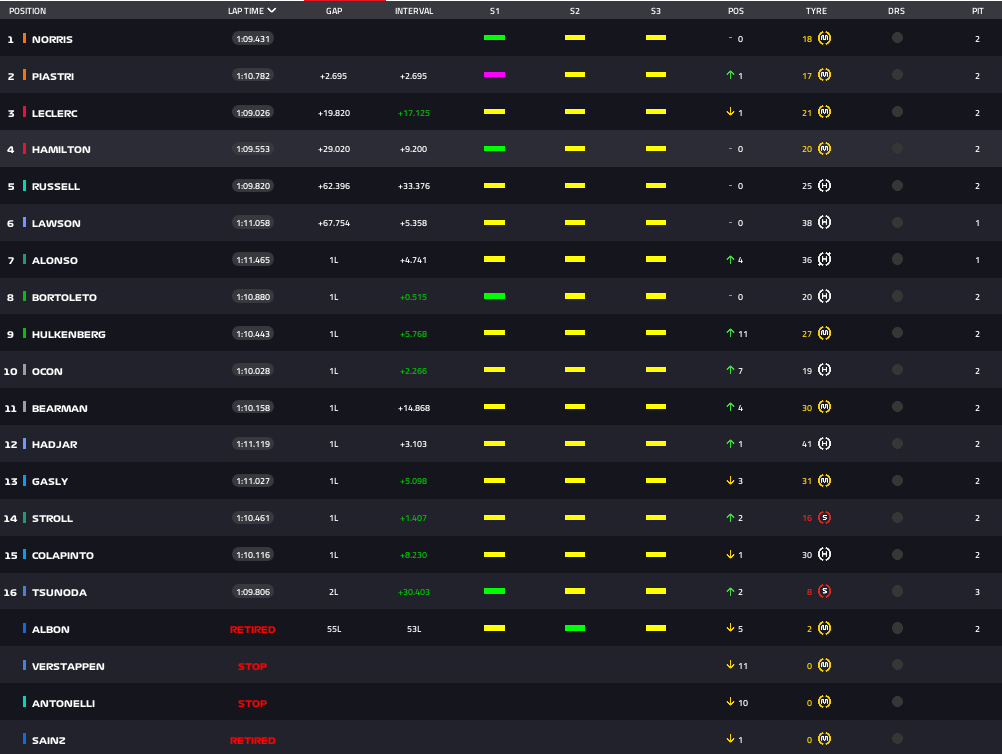Click Stroll's red soft tyre icon
Image resolution: width=1002 pixels, height=754 pixels.
click(824, 518)
